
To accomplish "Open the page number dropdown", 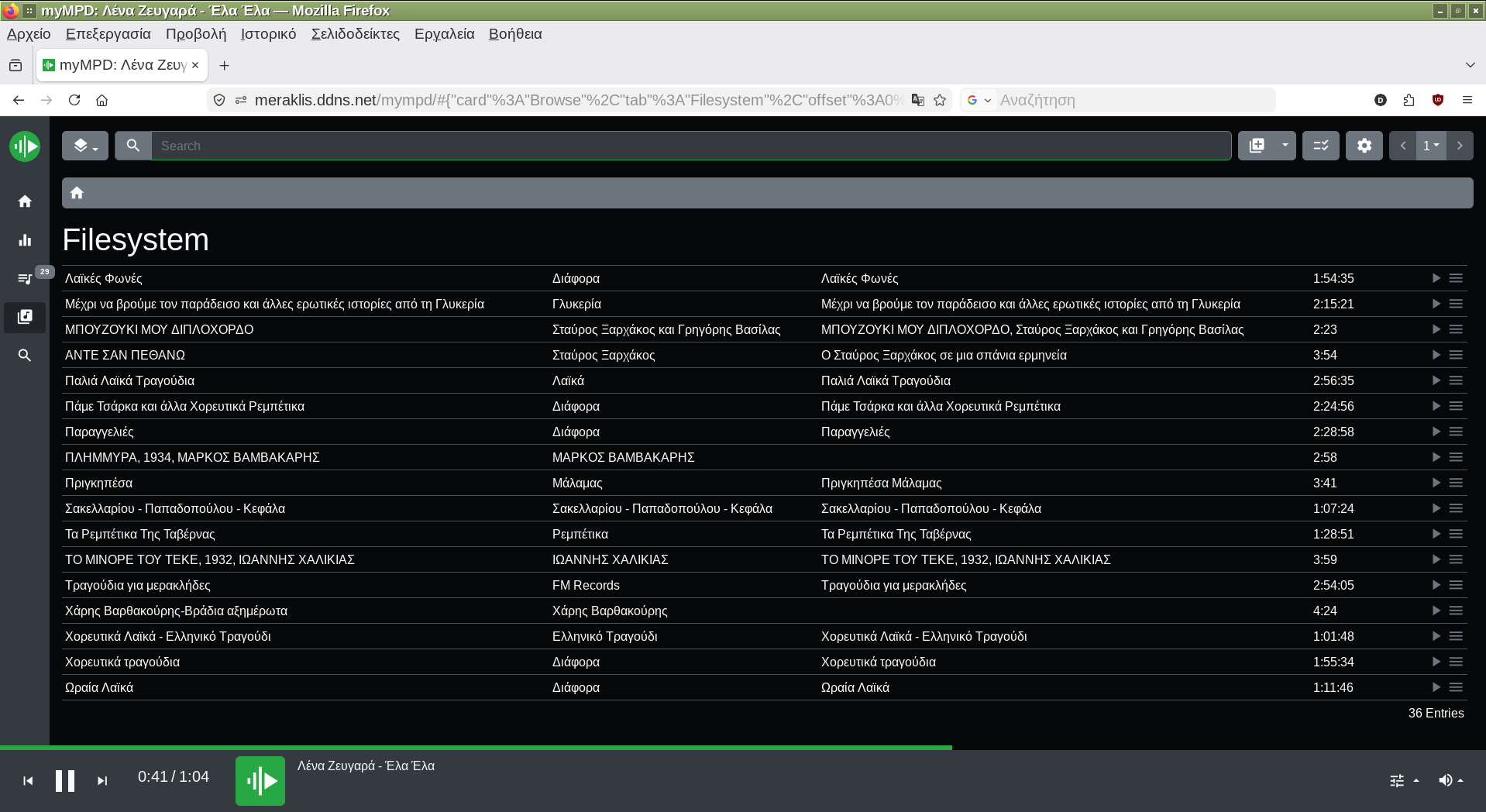I will point(1430,146).
